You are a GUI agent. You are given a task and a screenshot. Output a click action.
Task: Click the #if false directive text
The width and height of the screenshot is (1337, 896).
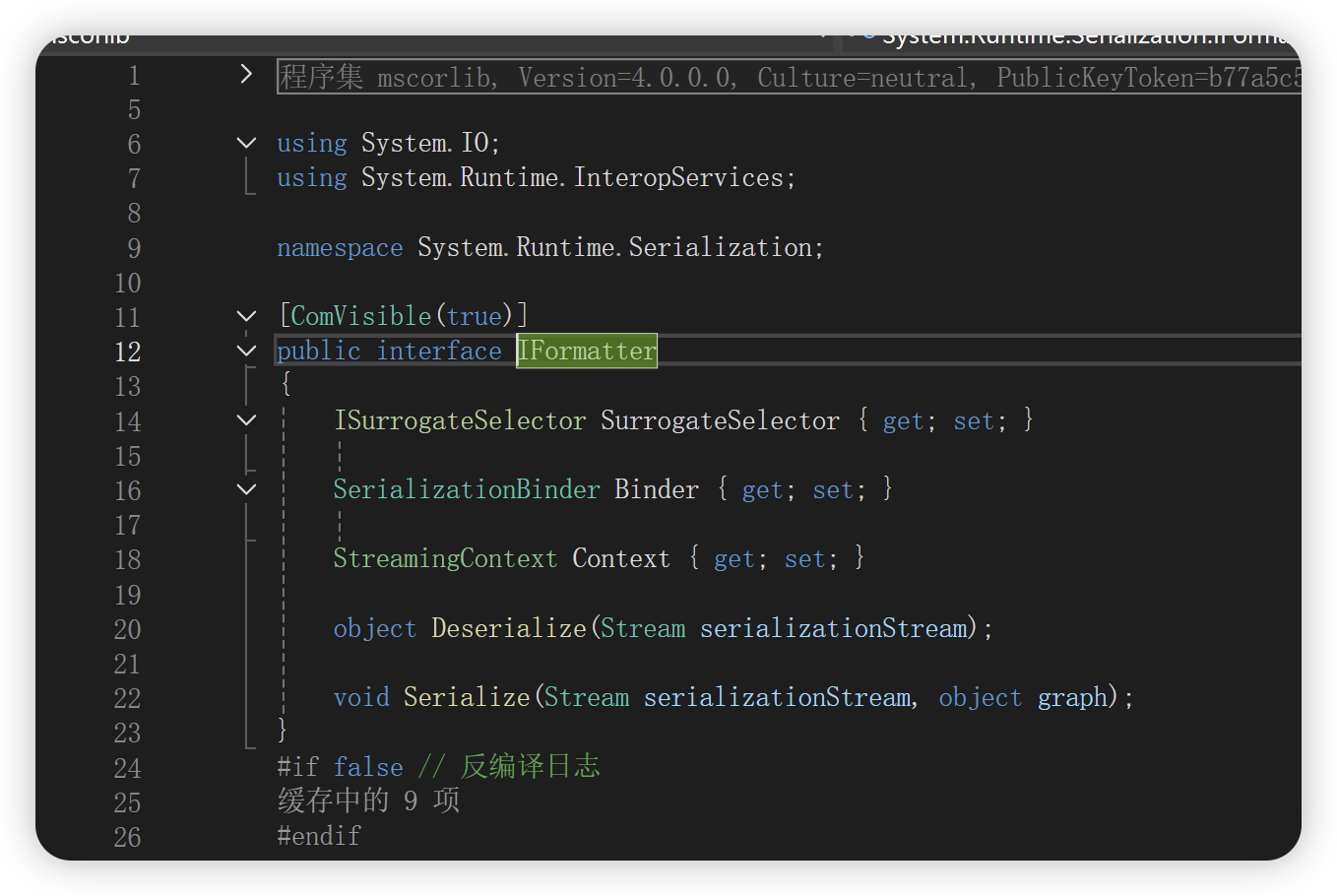tap(341, 767)
